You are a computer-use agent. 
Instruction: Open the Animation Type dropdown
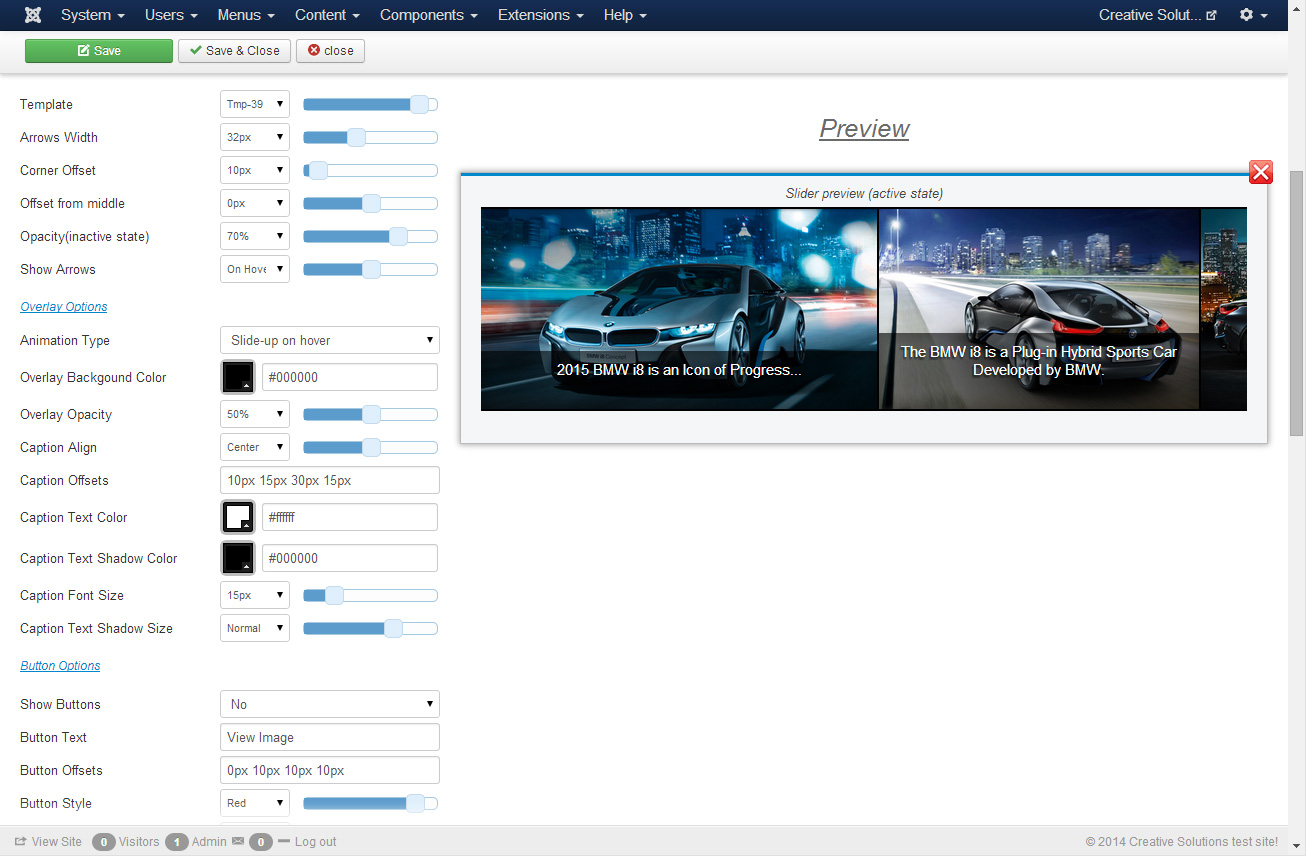[329, 340]
